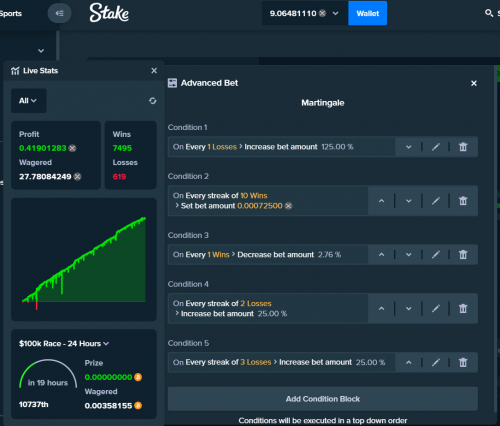500x426 pixels.
Task: Close the Live Stats panel
Action: 154,71
